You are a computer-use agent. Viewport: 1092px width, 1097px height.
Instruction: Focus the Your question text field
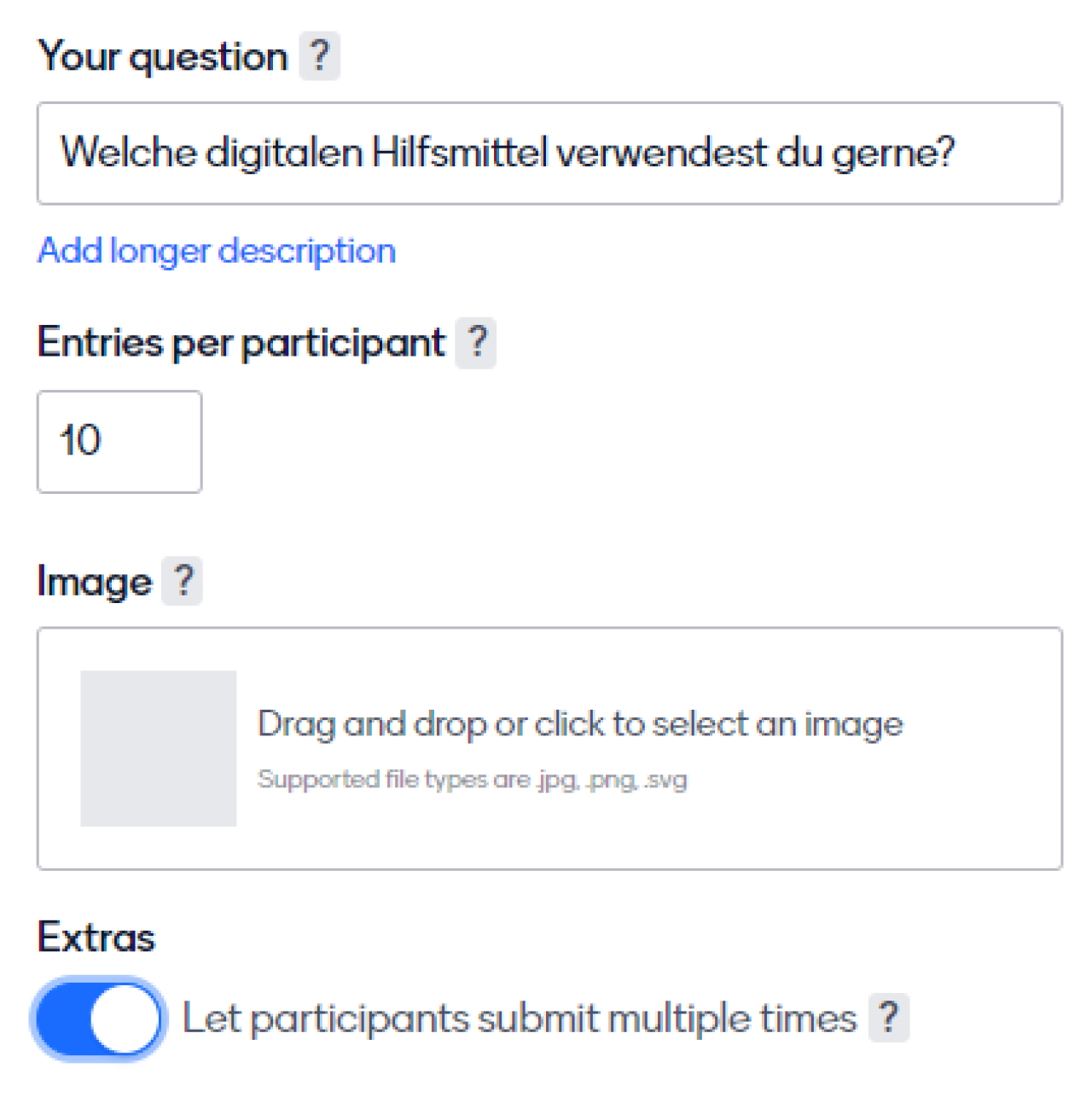tap(549, 154)
